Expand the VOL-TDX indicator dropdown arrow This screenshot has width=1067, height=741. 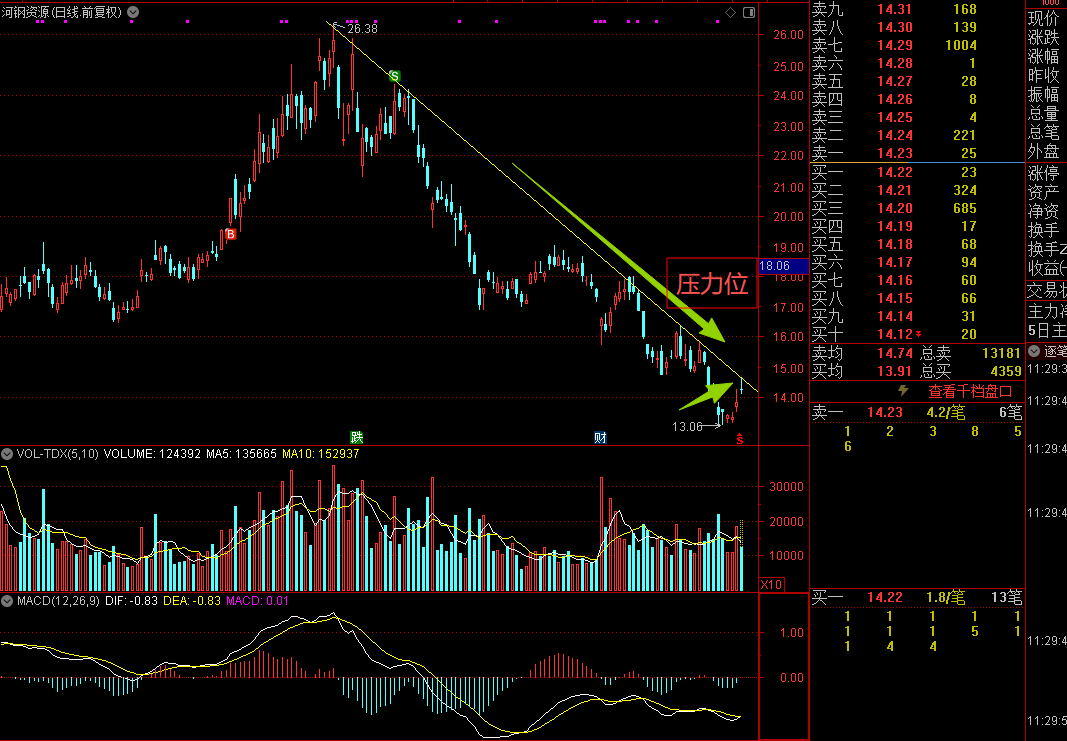pyautogui.click(x=7, y=454)
